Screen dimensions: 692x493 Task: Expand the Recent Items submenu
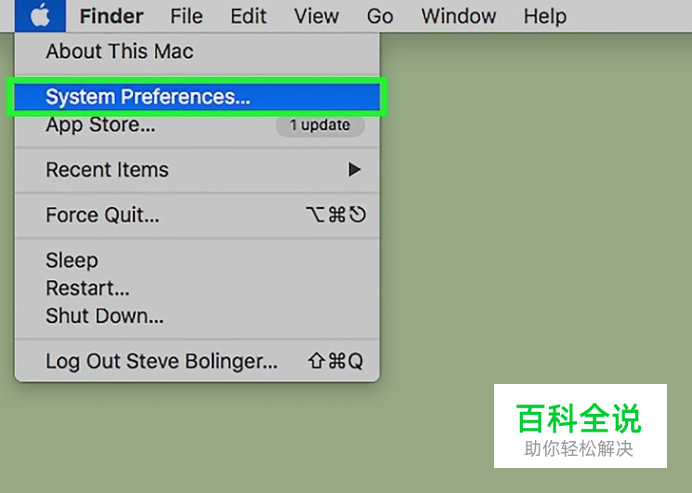pyautogui.click(x=197, y=170)
